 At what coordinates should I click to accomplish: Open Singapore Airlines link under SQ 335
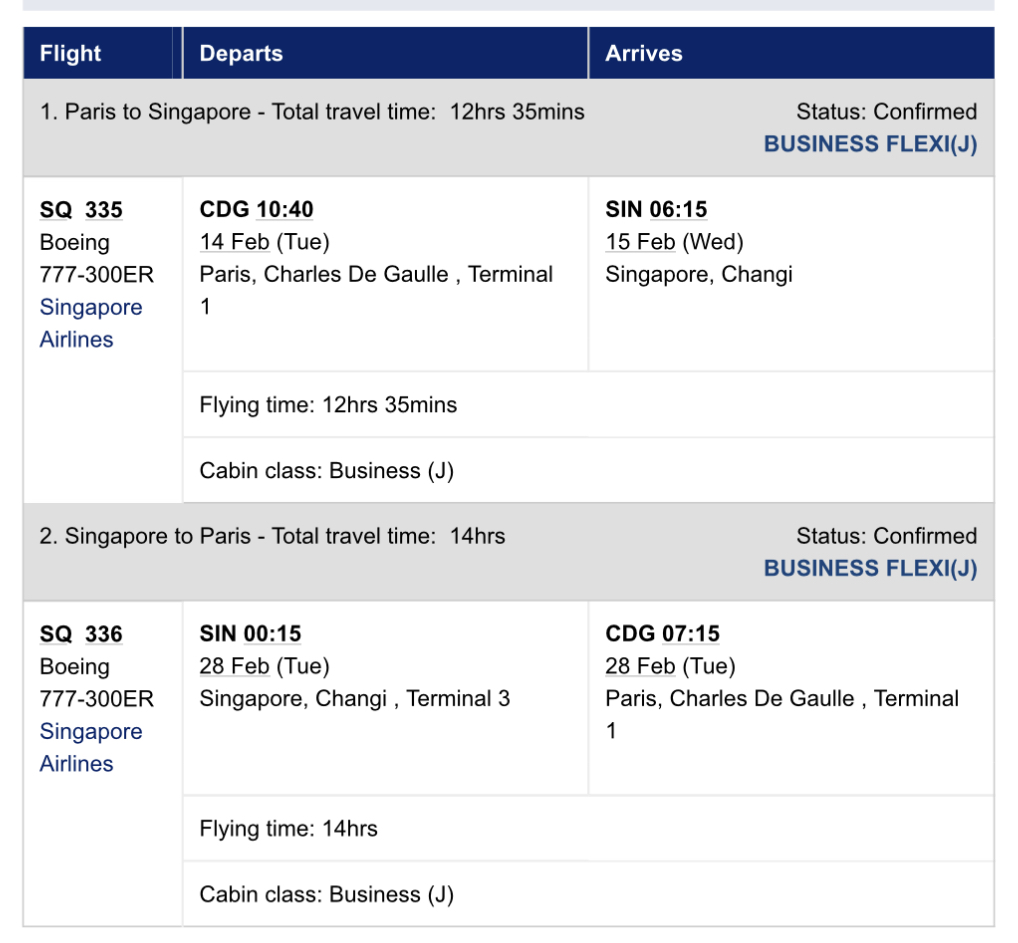pyautogui.click(x=90, y=323)
